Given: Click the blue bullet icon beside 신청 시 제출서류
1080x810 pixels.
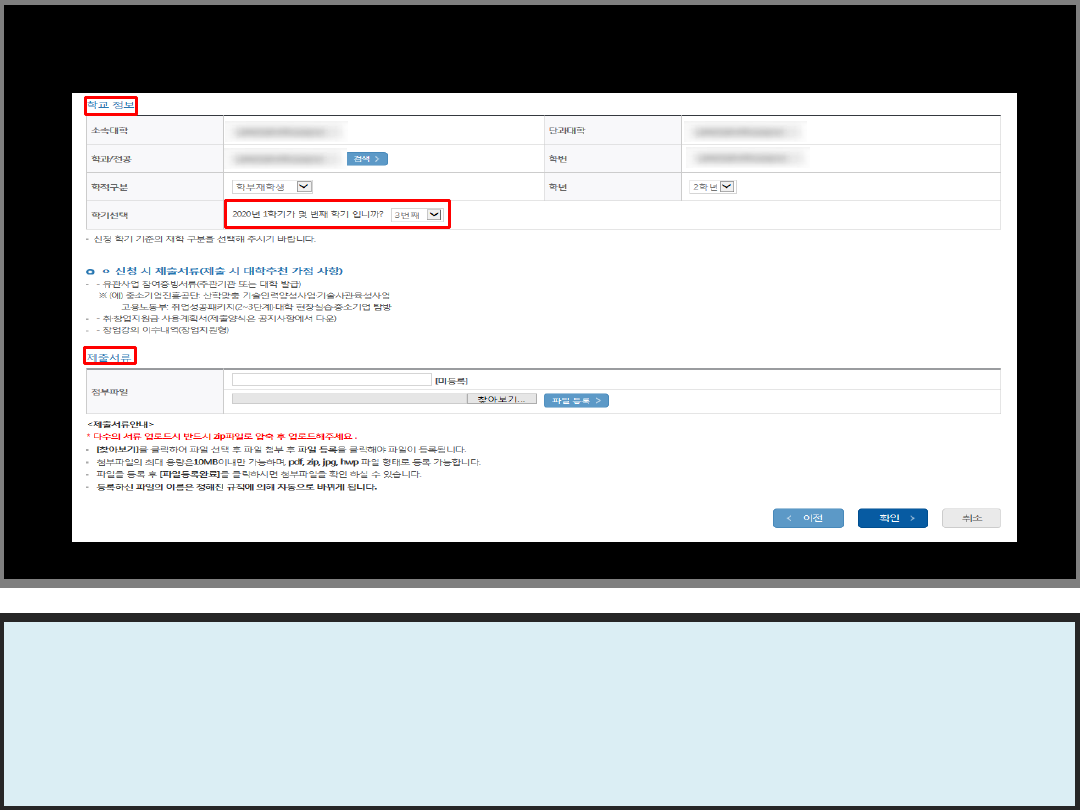Looking at the screenshot, I should click(x=91, y=272).
